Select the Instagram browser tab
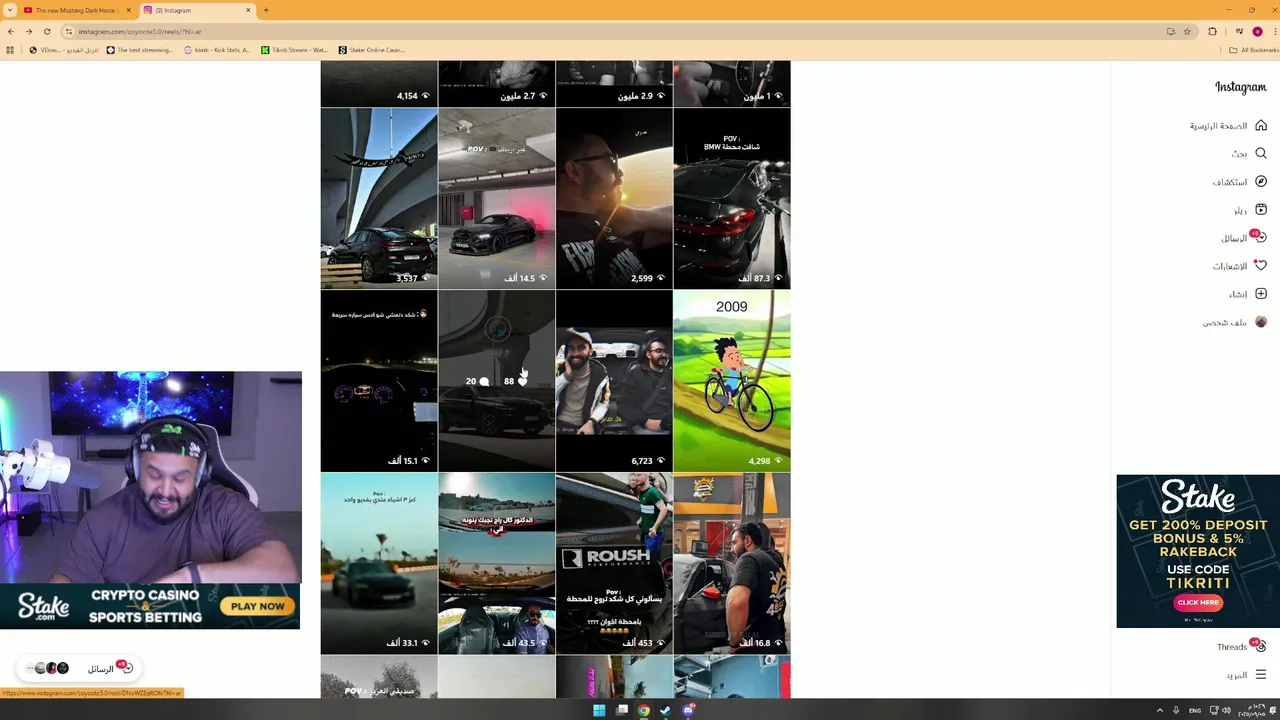1280x720 pixels. pos(197,10)
